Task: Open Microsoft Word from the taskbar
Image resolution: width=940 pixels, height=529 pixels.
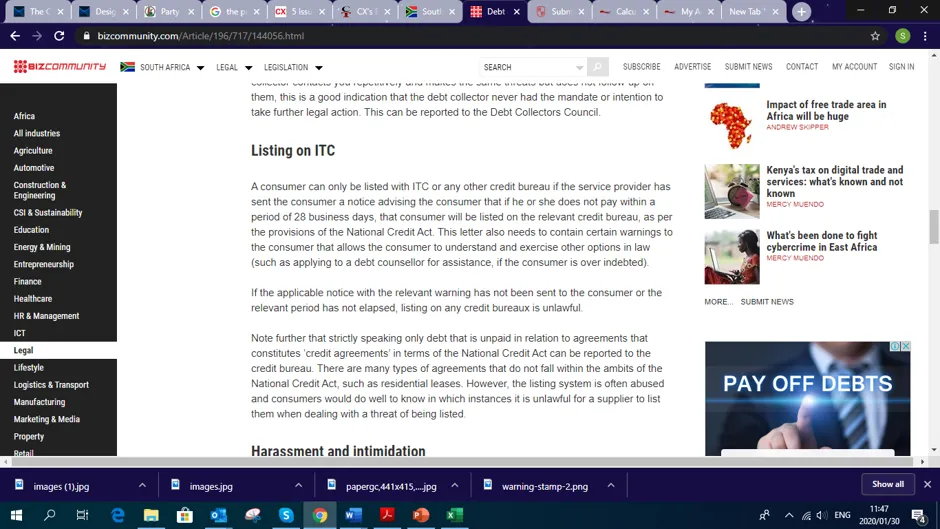Action: coord(354,515)
